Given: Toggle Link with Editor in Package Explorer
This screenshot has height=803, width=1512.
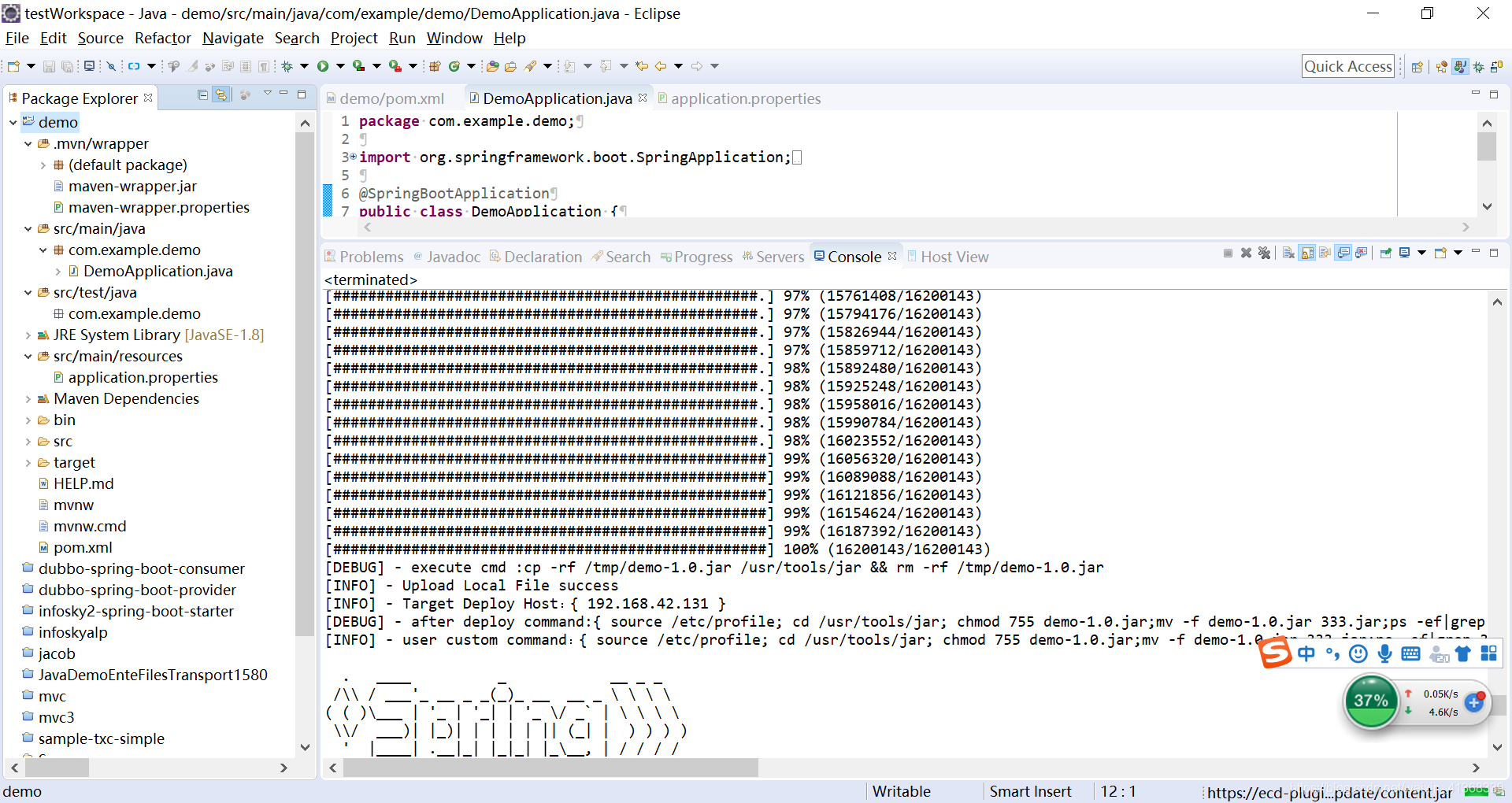Looking at the screenshot, I should click(x=221, y=94).
